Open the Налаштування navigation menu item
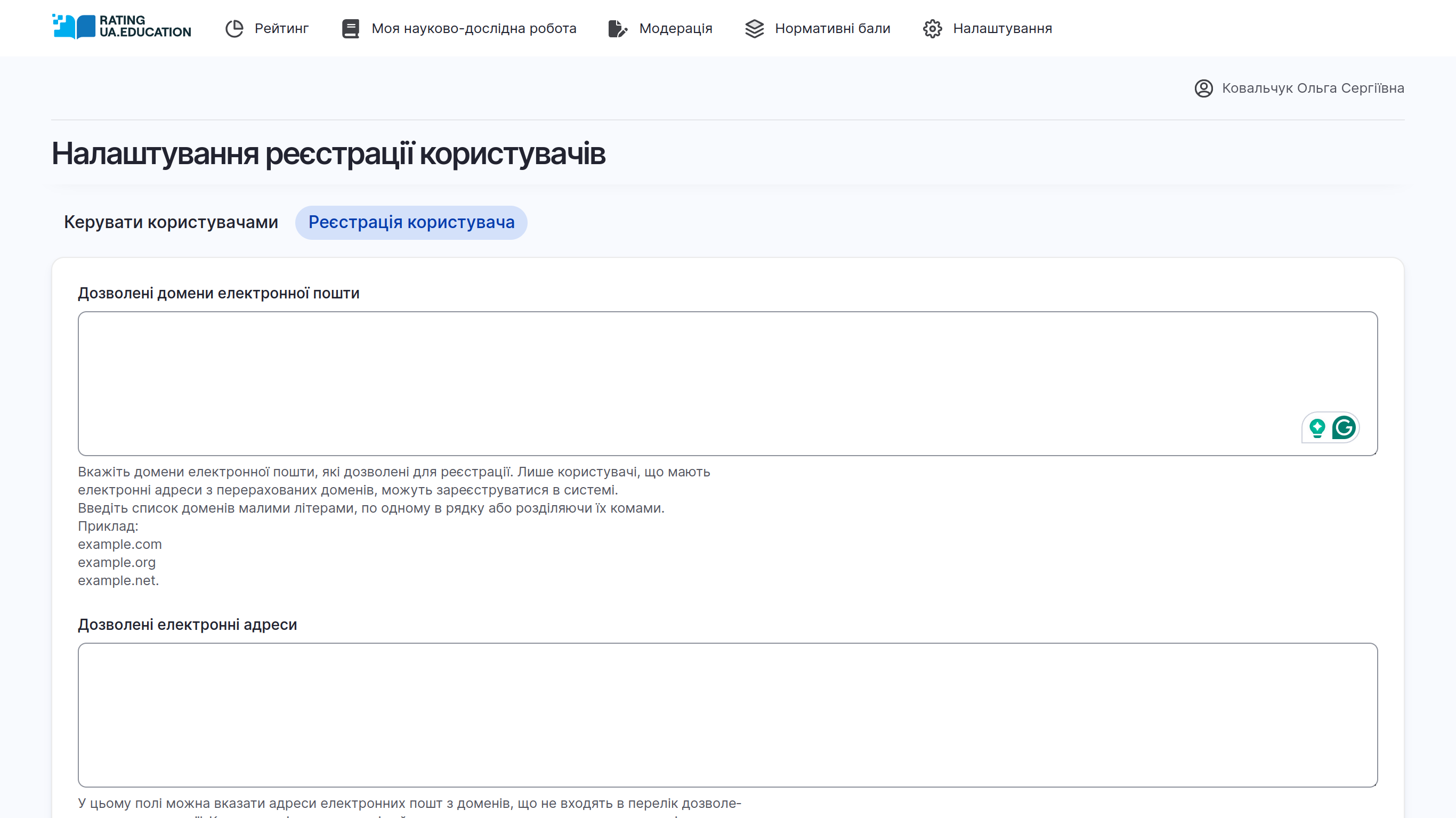 tap(1002, 28)
